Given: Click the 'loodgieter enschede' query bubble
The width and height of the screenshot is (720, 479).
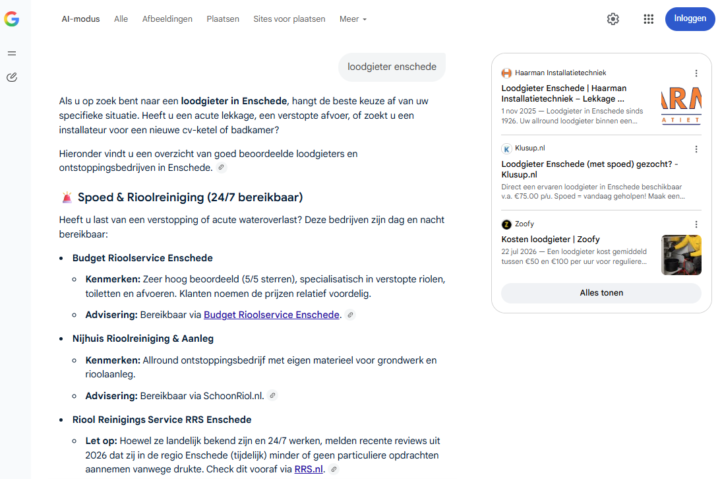Looking at the screenshot, I should pos(392,67).
